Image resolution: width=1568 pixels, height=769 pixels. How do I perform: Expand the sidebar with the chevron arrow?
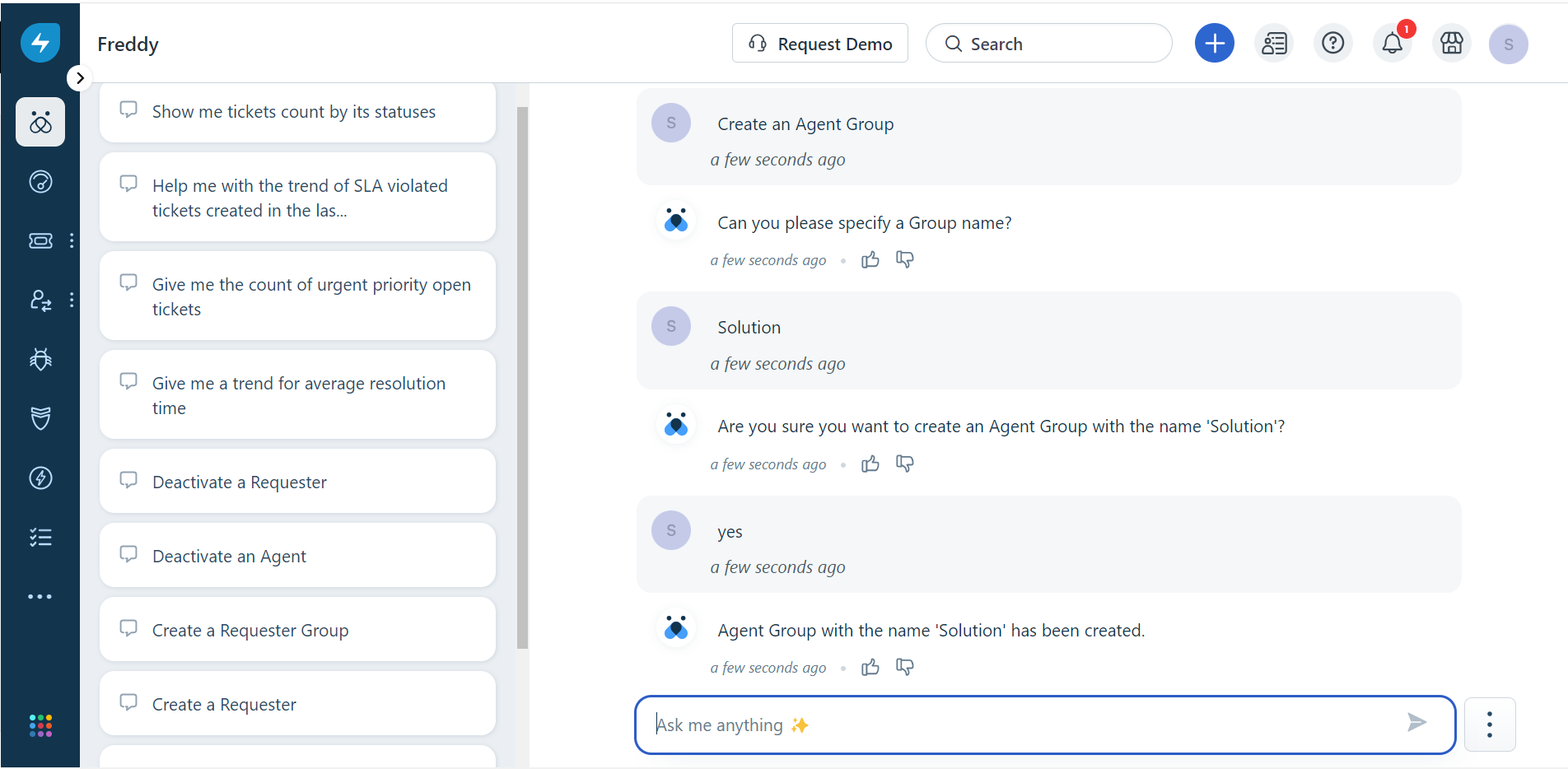tap(79, 78)
